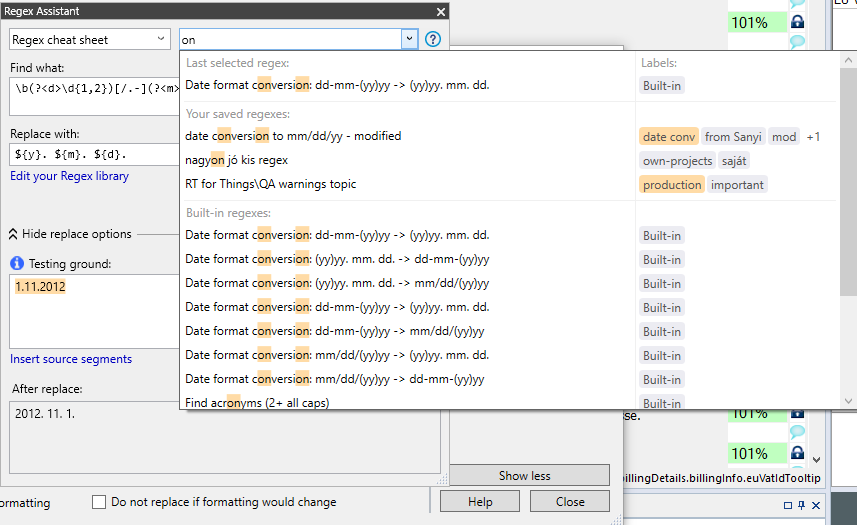This screenshot has width=857, height=525.
Task: Toggle the 'date conv' label chip
Action: tap(668, 136)
